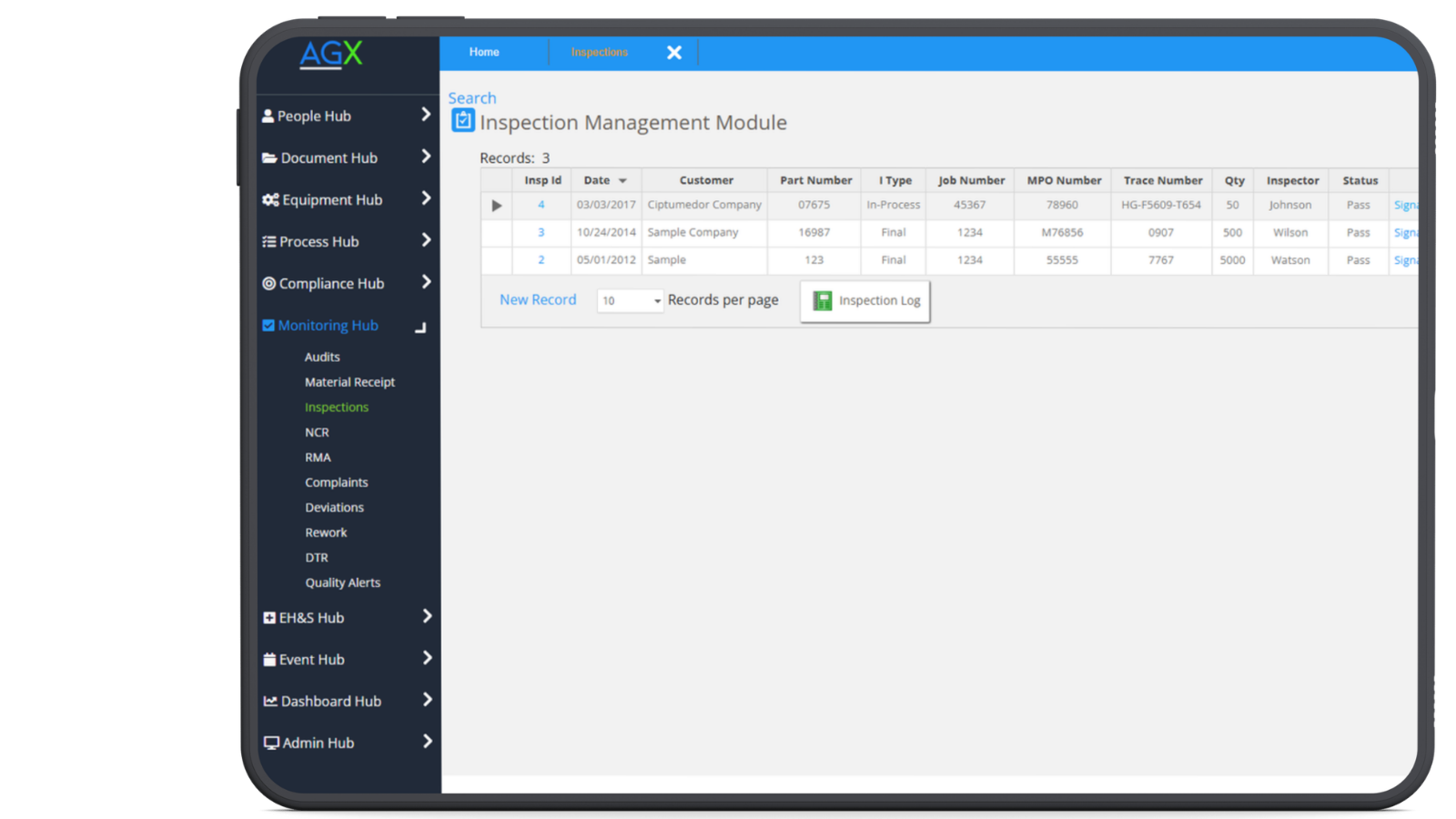Click the Dashboard Hub chart icon

[x=270, y=701]
